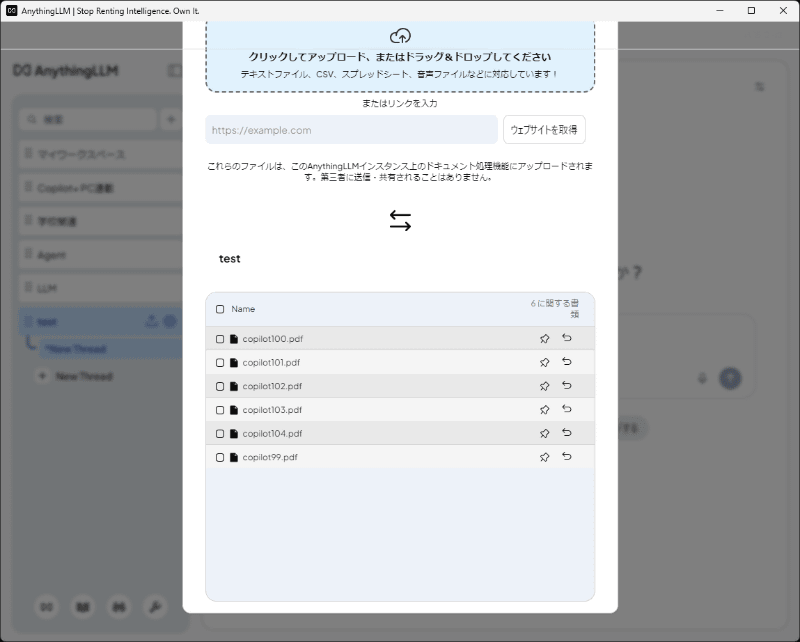The image size is (800, 642).
Task: Toggle the Name select-all checkbox
Action: [x=220, y=309]
